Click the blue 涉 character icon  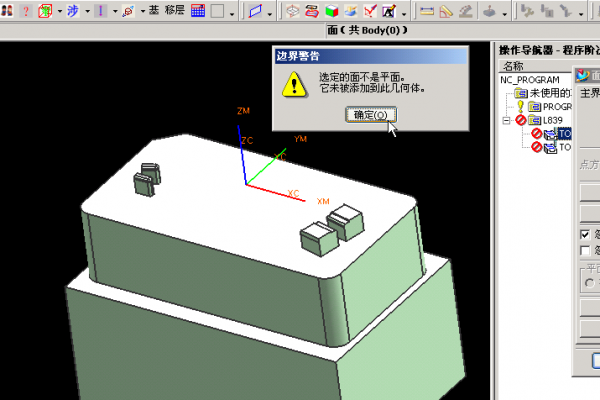[x=73, y=11]
